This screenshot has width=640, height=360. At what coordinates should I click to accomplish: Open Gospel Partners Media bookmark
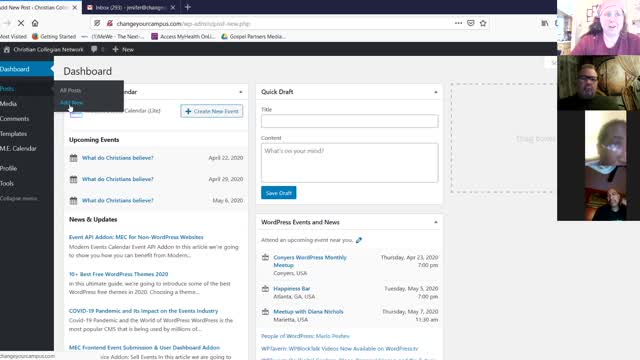pyautogui.click(x=253, y=36)
